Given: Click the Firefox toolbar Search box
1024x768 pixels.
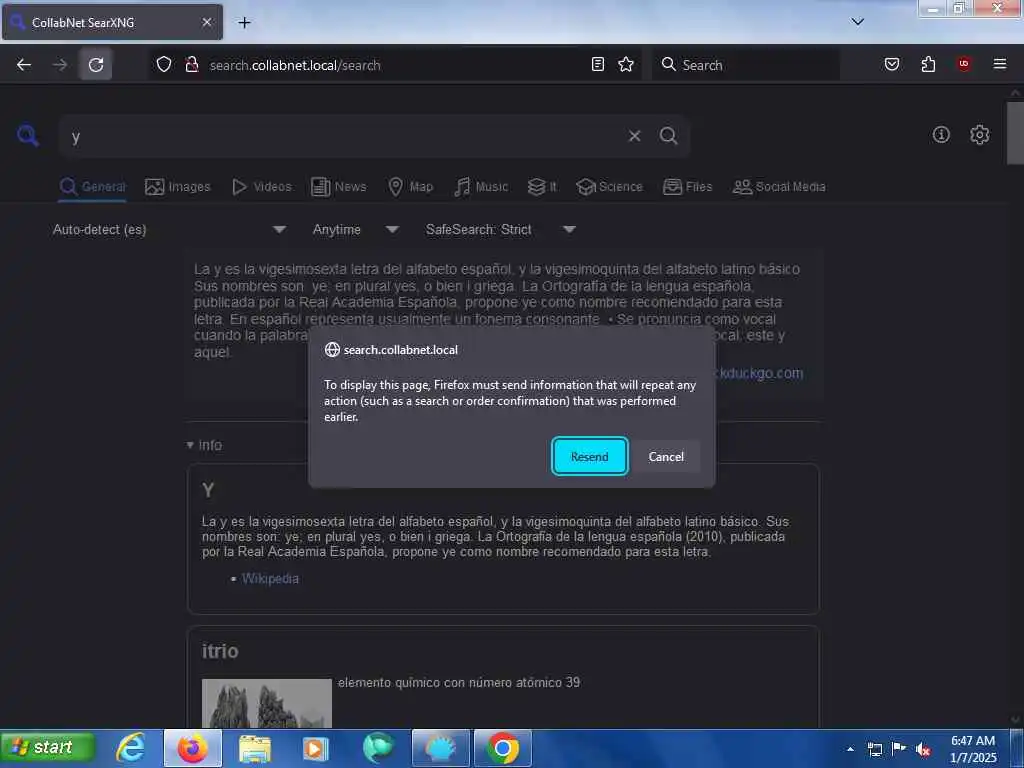Looking at the screenshot, I should click(746, 65).
